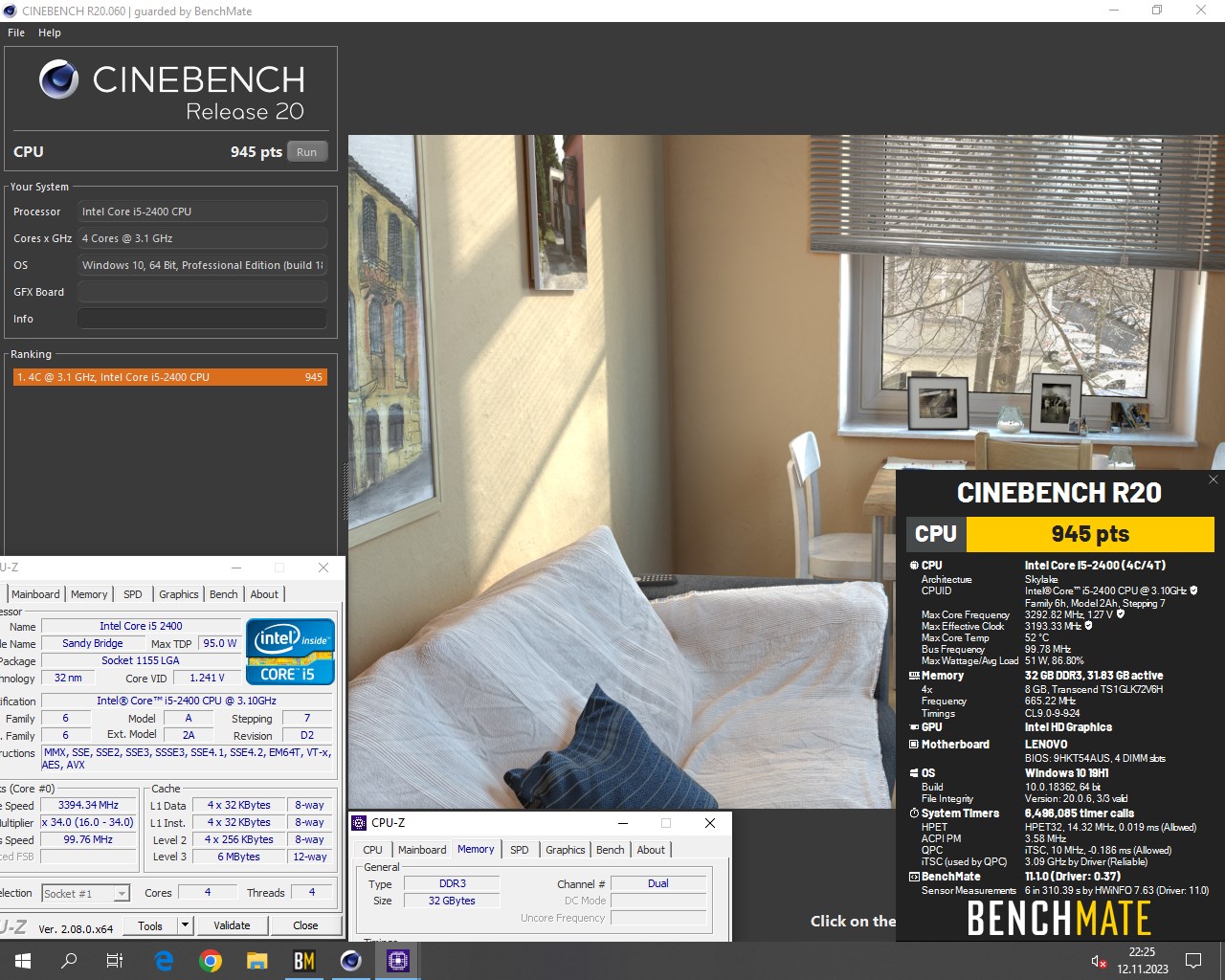Click the Socket 1155 LGA package value
The image size is (1225, 980).
(x=141, y=660)
